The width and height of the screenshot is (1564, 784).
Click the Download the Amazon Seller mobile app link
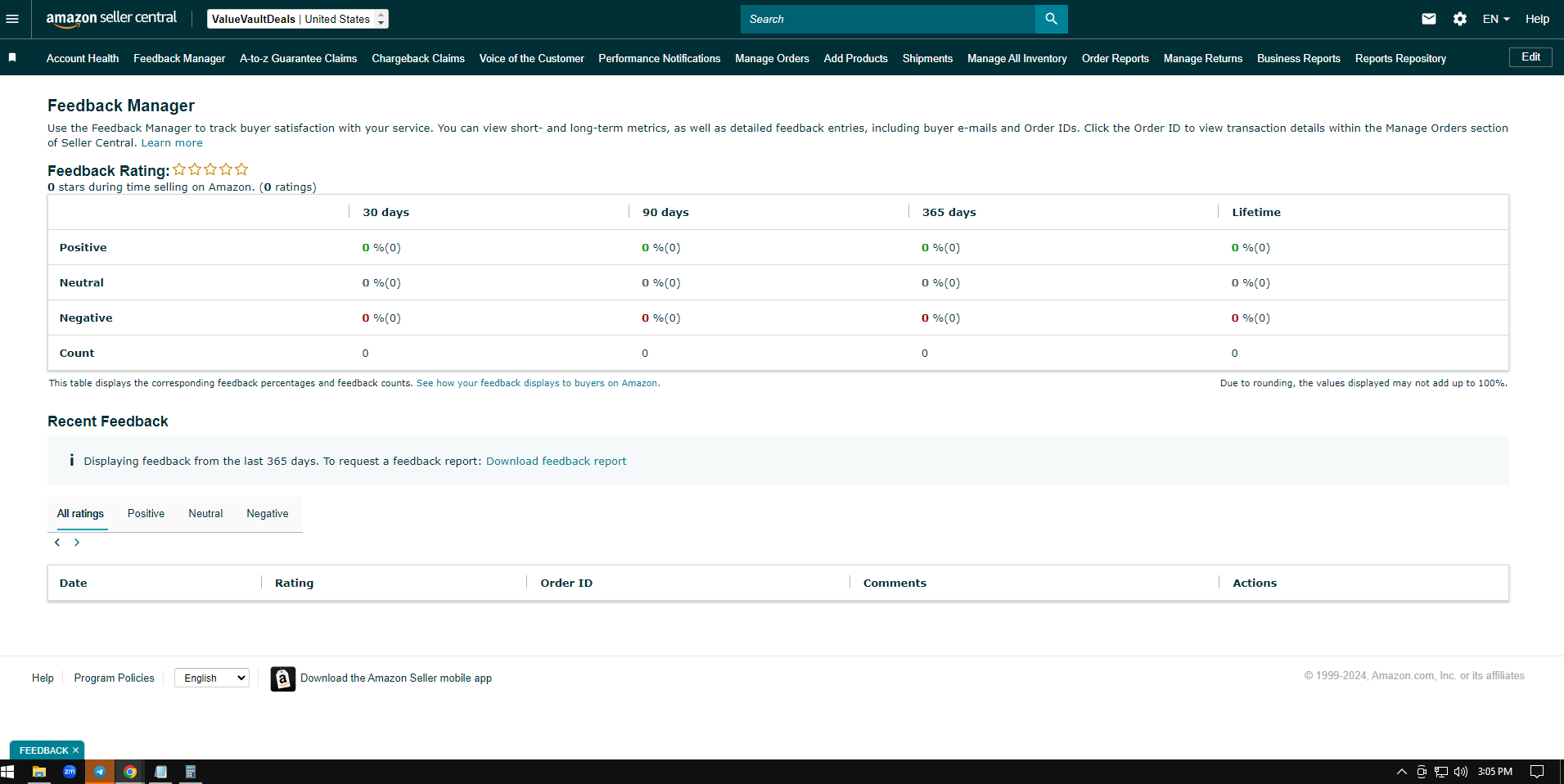396,678
